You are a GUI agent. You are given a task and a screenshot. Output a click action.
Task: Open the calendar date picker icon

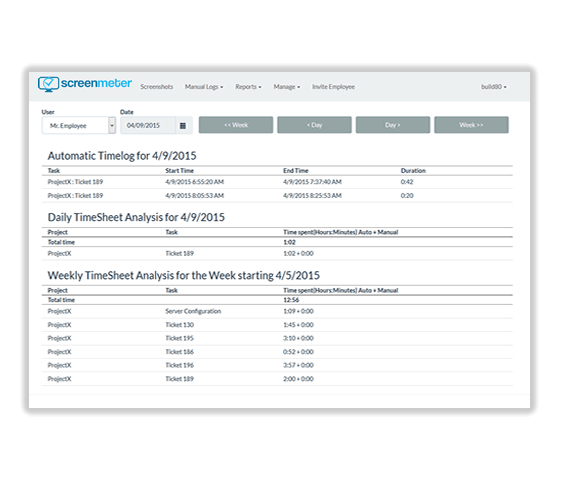click(x=183, y=126)
